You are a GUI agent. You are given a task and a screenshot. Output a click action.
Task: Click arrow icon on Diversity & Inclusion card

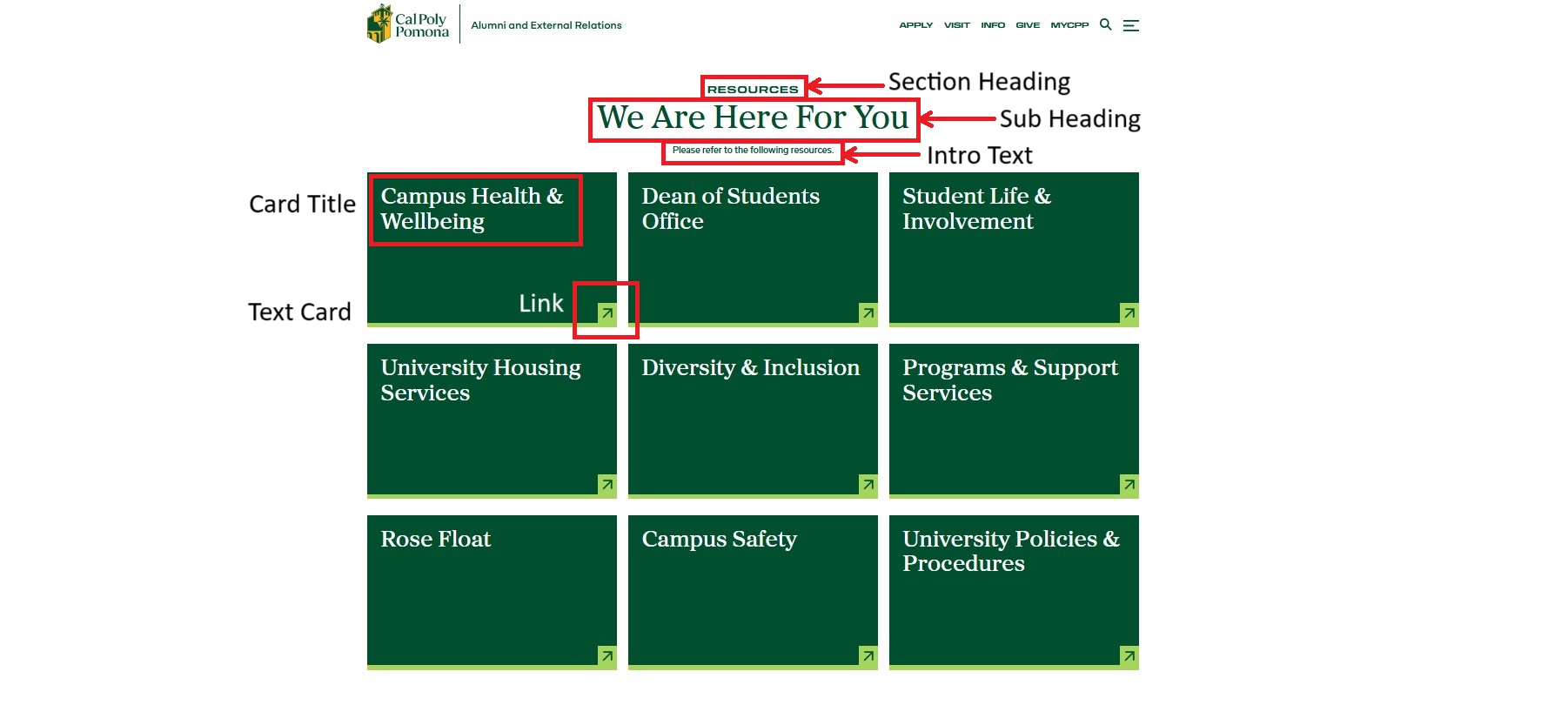point(868,484)
